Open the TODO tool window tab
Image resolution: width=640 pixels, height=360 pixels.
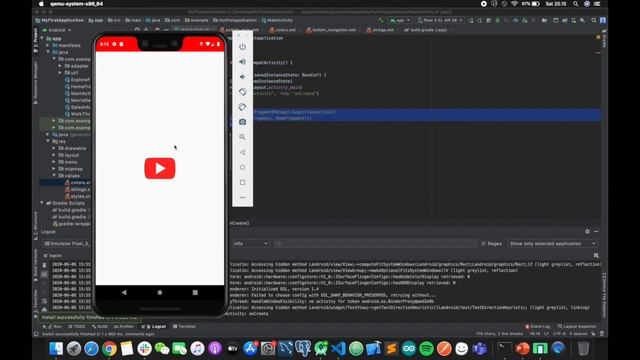click(77, 327)
